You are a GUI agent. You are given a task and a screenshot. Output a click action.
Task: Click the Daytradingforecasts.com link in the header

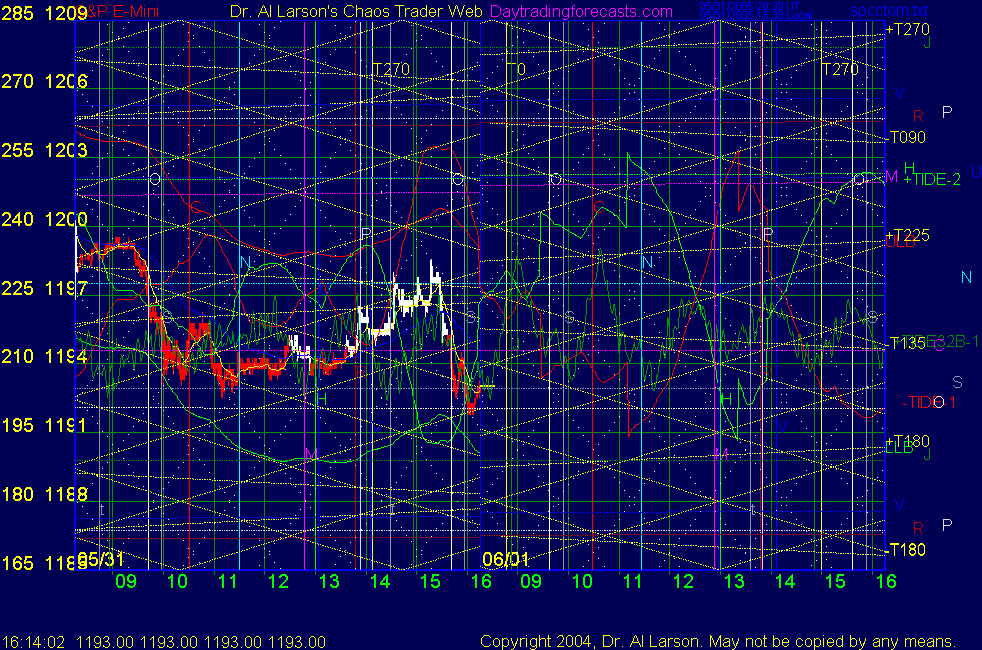click(581, 12)
